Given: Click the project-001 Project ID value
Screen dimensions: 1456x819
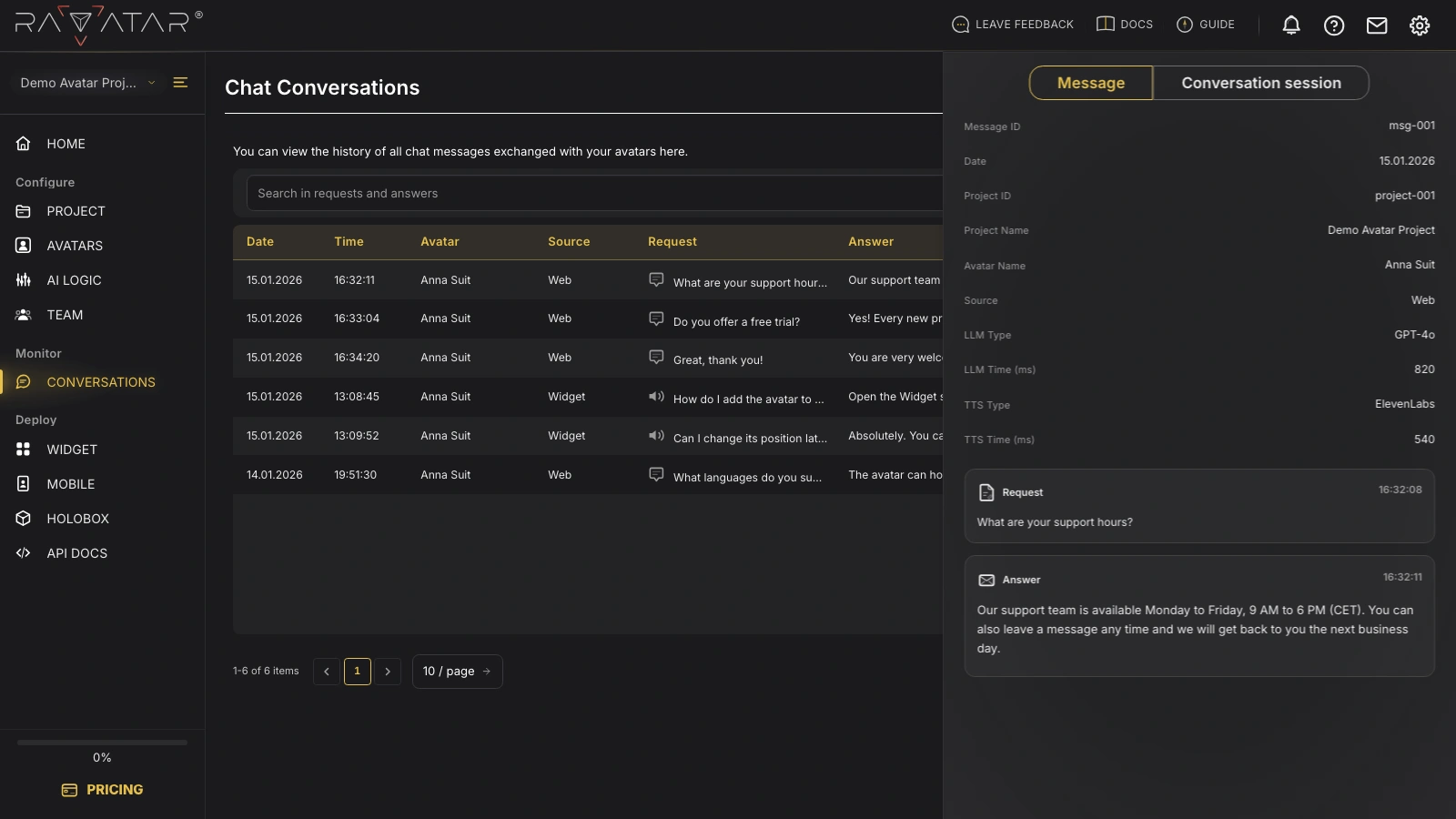Looking at the screenshot, I should coord(1404,196).
